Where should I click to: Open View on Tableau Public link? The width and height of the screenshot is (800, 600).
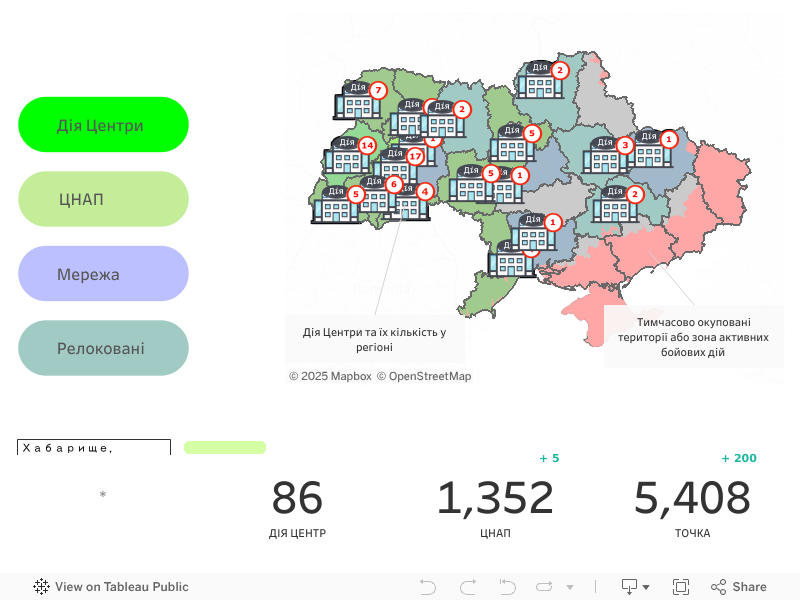111,587
